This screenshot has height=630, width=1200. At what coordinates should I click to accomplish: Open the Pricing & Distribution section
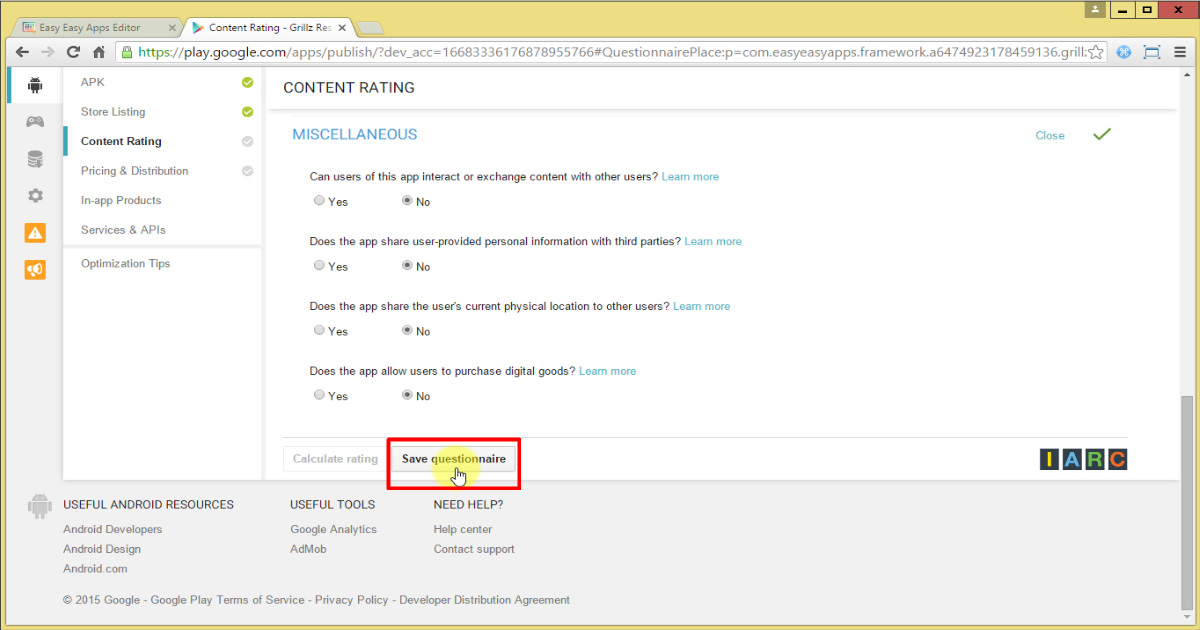click(134, 171)
